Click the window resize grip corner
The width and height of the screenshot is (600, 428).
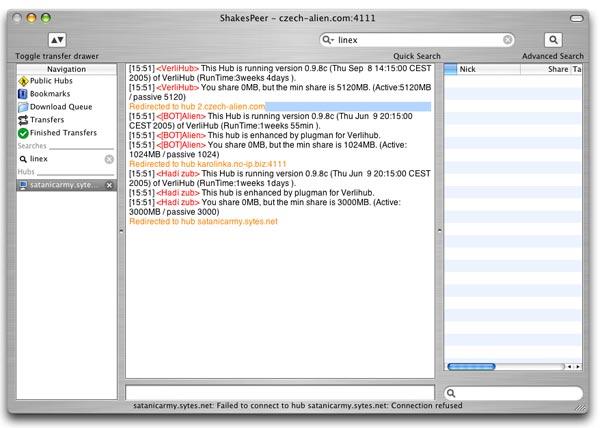point(580,407)
